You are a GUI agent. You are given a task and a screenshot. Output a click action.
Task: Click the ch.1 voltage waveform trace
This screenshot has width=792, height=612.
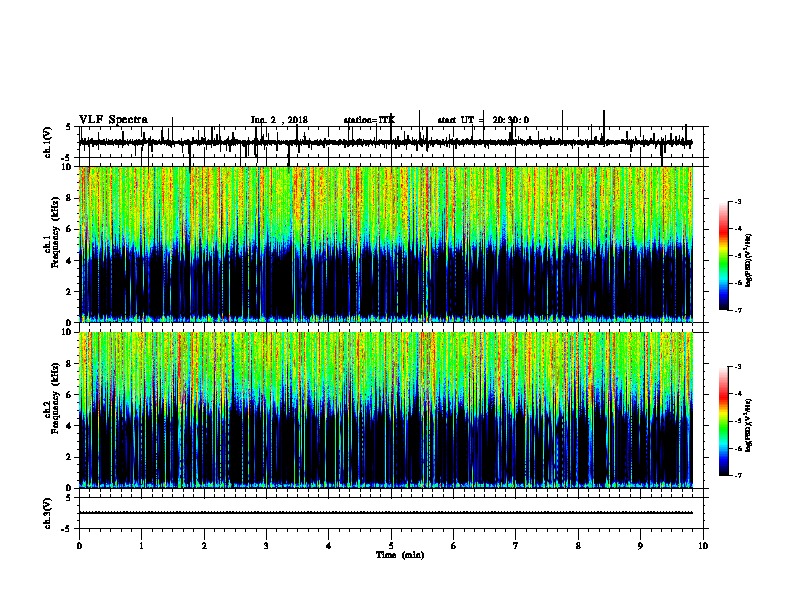[386, 143]
